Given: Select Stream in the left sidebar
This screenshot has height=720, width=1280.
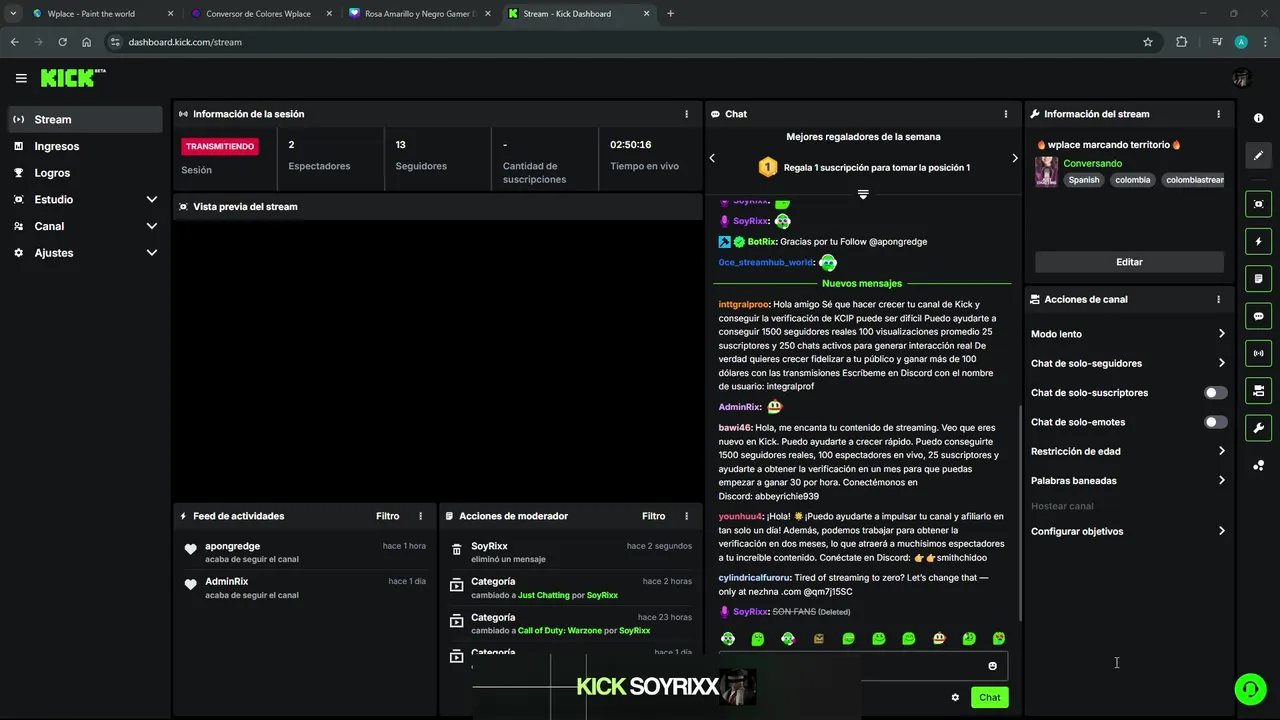Looking at the screenshot, I should 85,119.
